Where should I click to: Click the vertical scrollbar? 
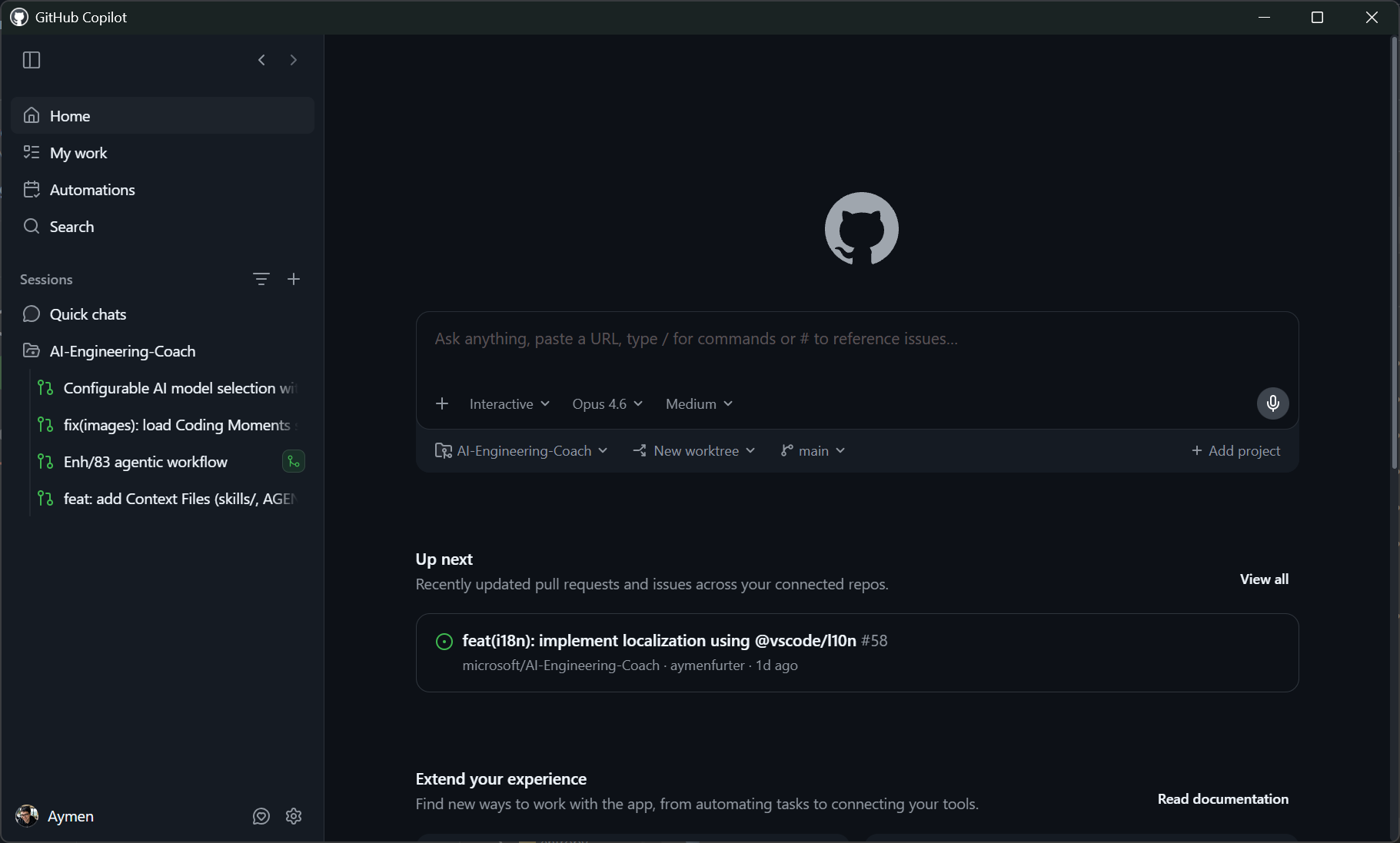(1395, 254)
